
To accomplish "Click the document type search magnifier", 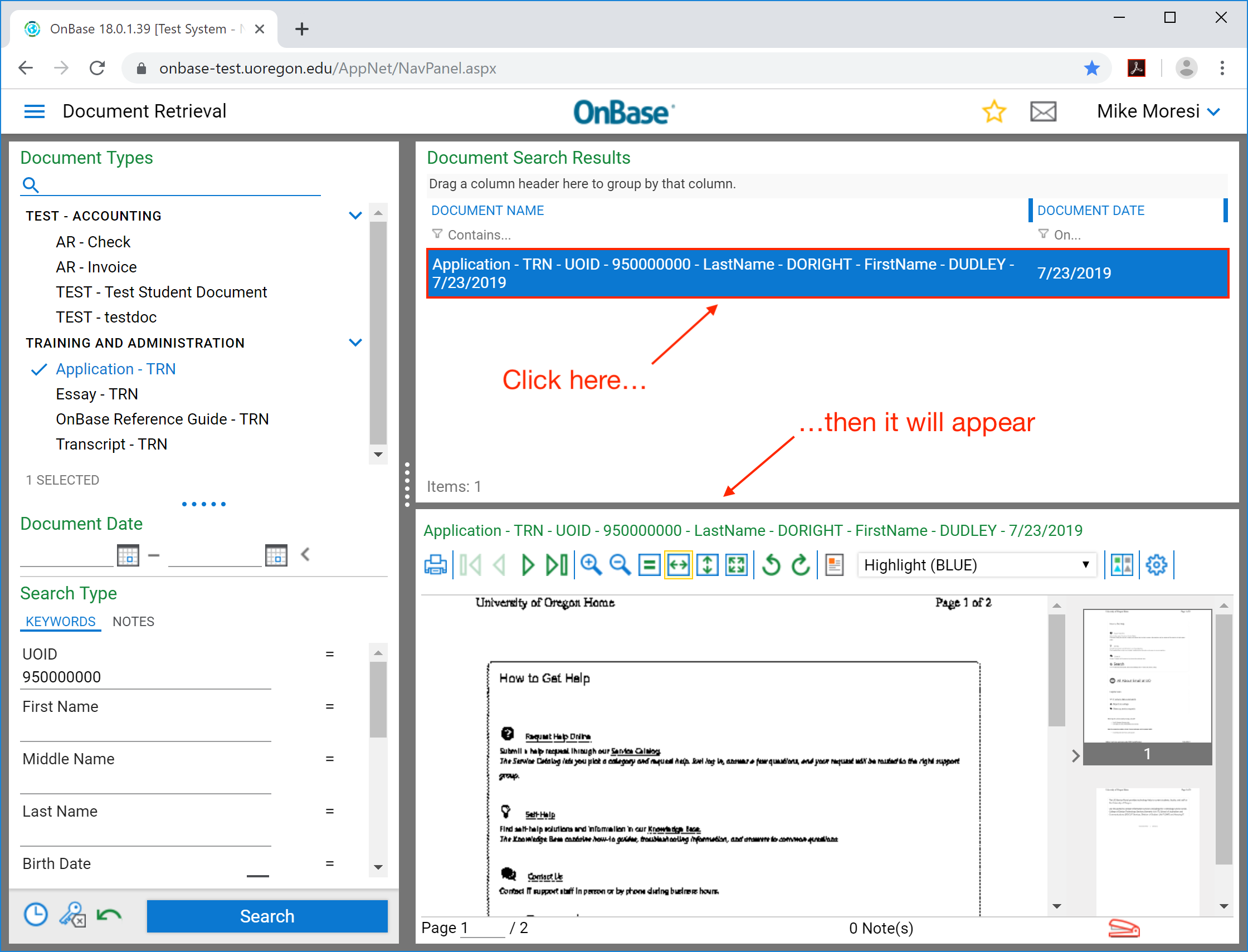I will 31,185.
